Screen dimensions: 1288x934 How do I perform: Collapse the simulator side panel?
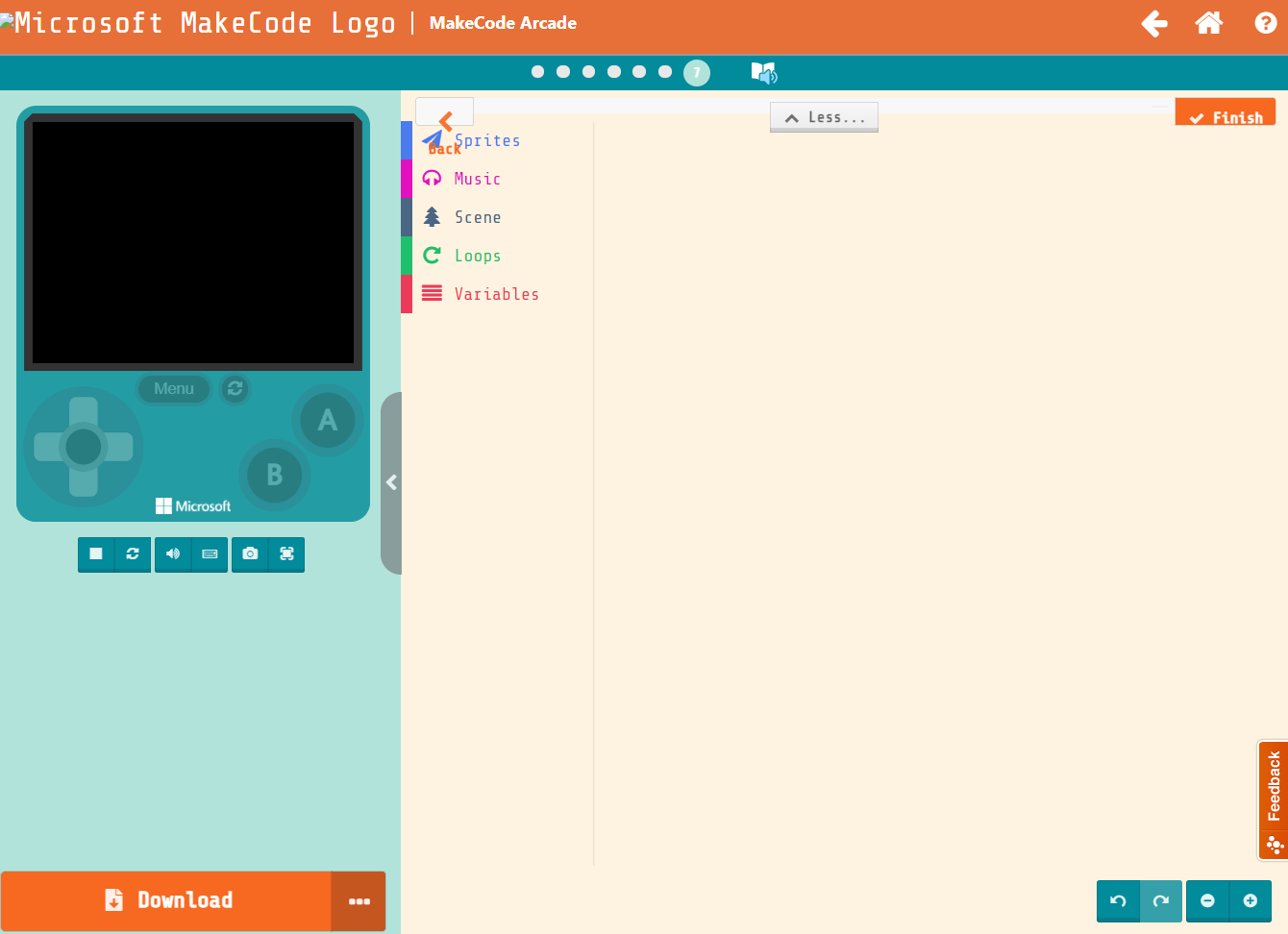tap(391, 482)
